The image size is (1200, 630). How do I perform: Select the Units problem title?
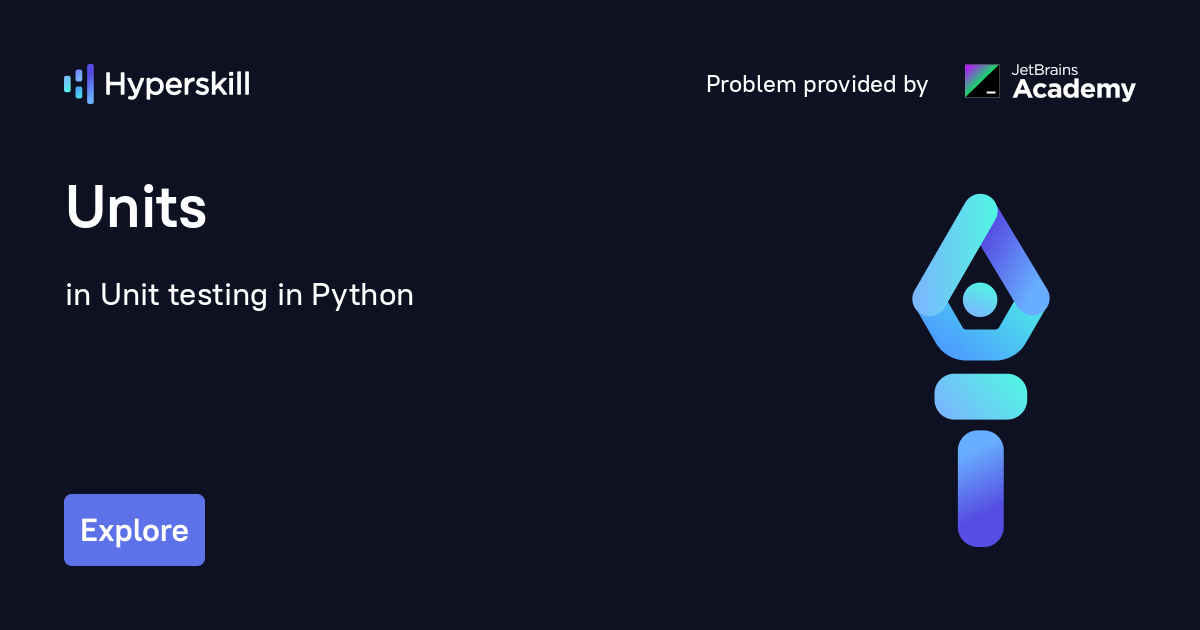point(136,209)
